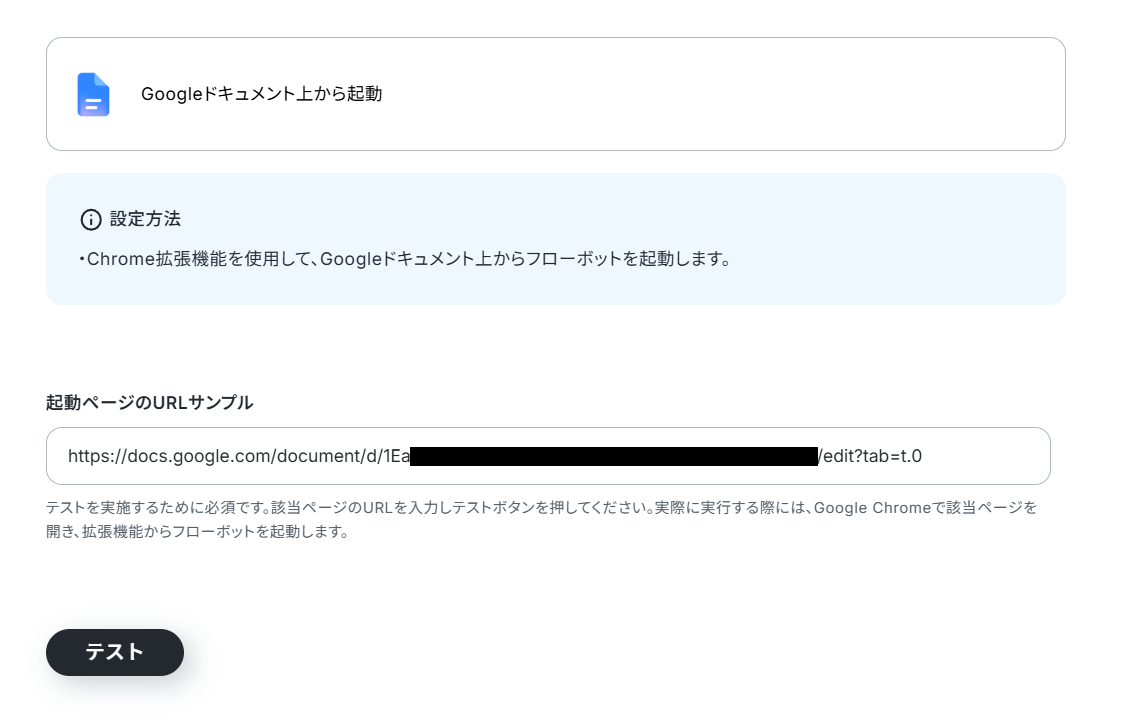Click the blue Google Docs file icon
Viewport: 1124px width, 724px height.
[93, 94]
